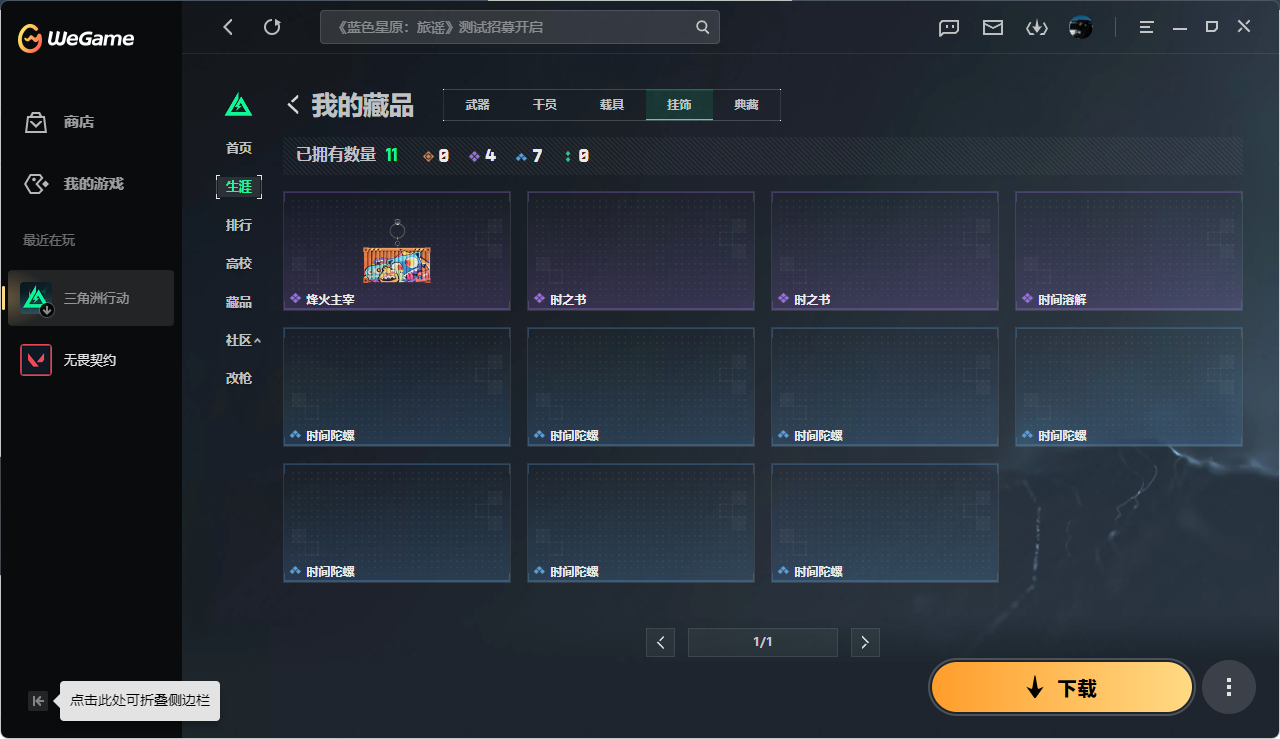Open the chat messages icon
The image size is (1280, 739).
pos(949,28)
